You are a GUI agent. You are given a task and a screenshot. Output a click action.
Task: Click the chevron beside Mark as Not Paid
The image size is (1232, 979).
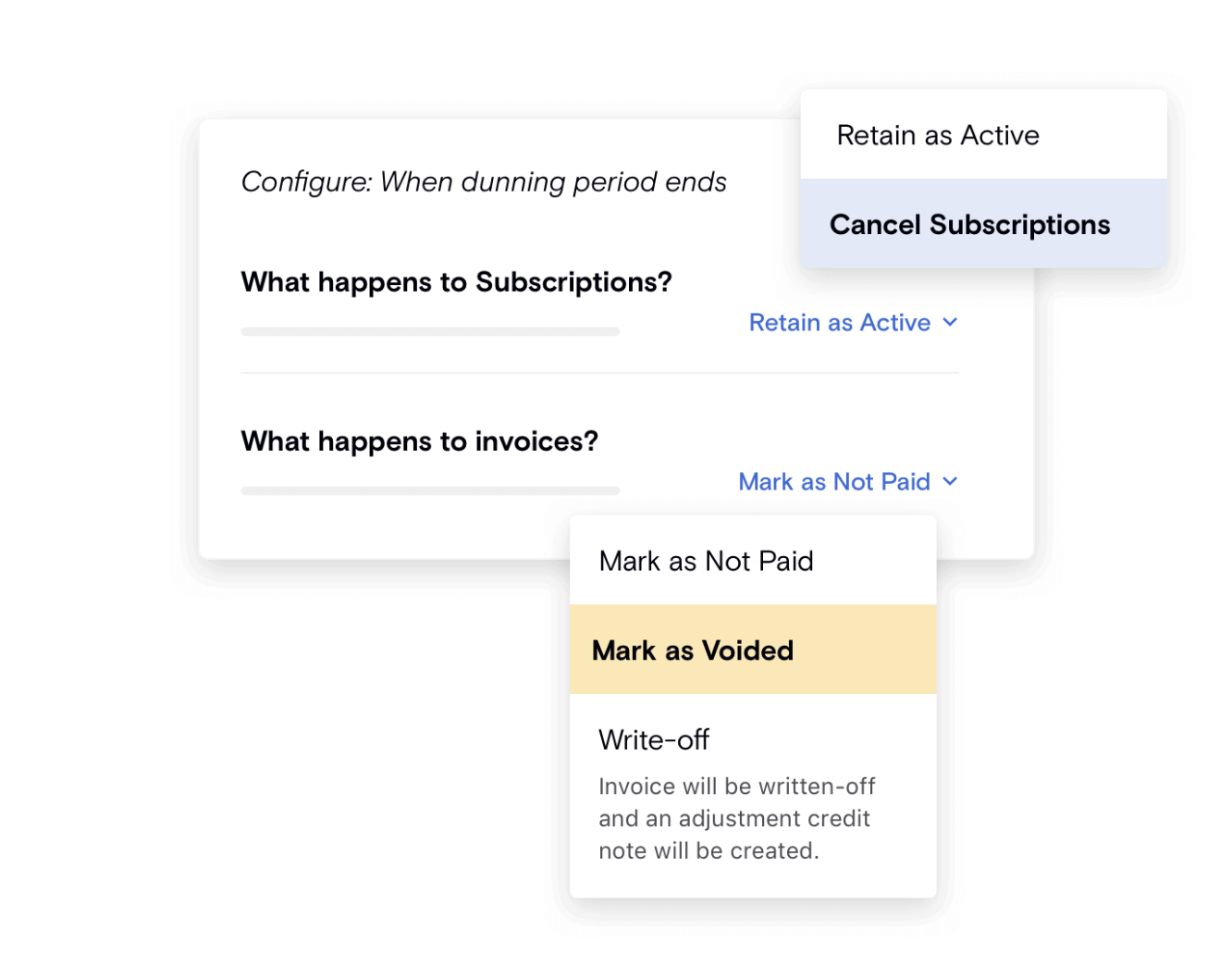coord(950,481)
